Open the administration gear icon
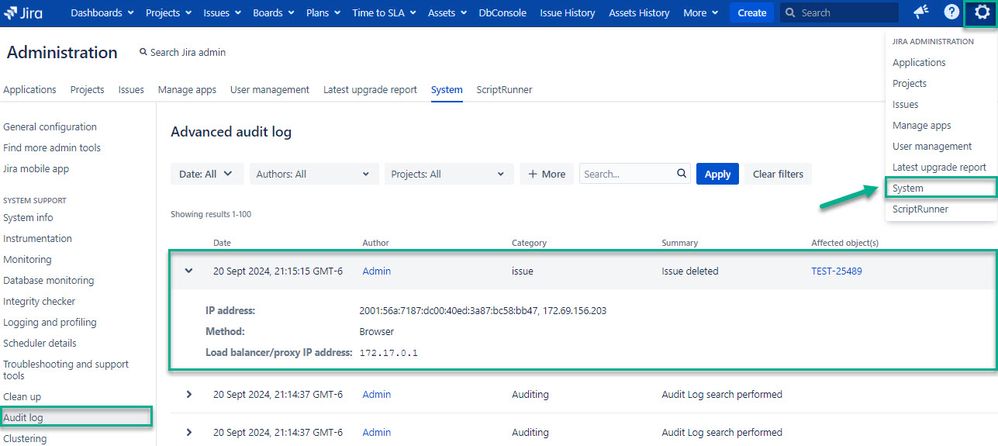This screenshot has height=446, width=998. 982,13
